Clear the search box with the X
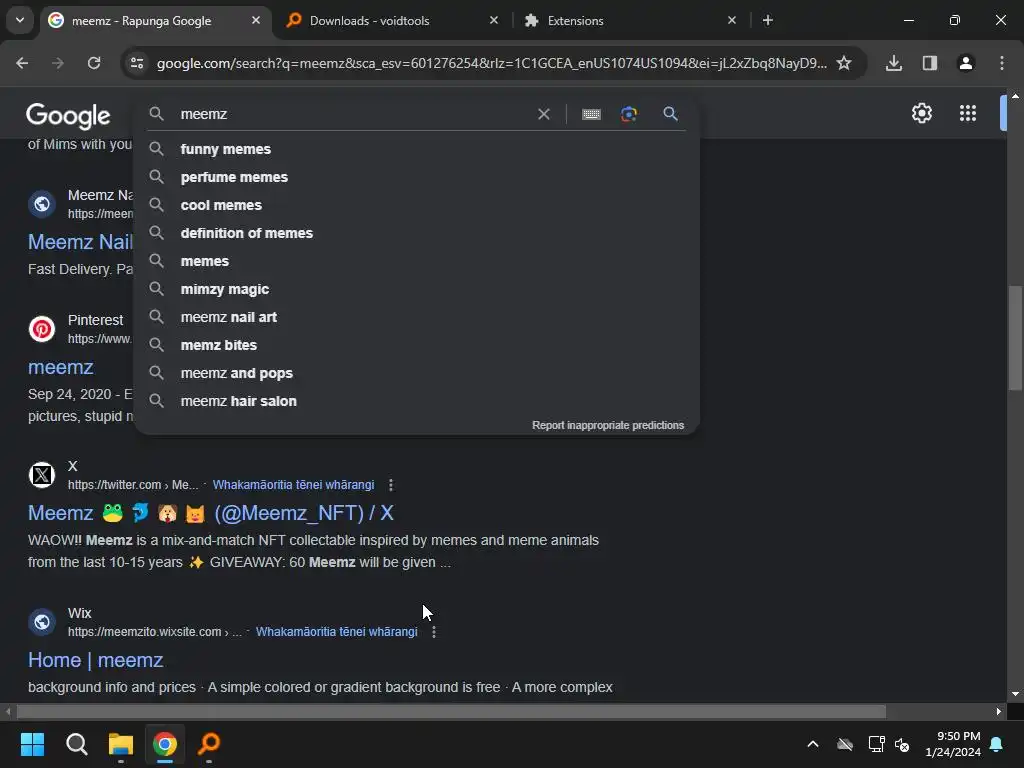The width and height of the screenshot is (1024, 768). 543,114
